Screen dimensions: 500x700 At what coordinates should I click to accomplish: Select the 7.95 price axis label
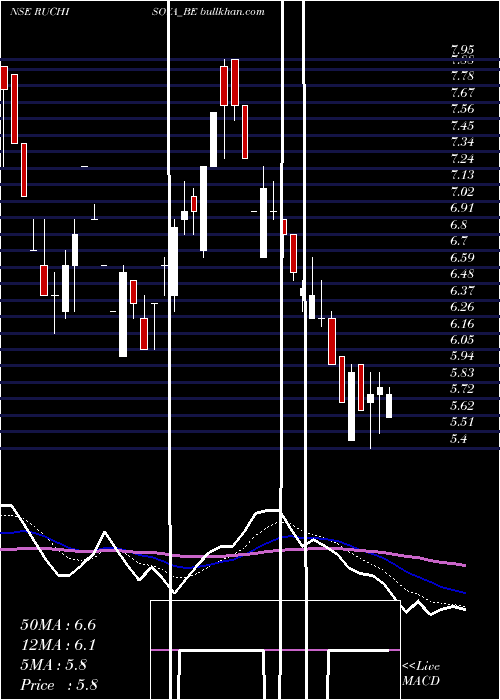pyautogui.click(x=462, y=50)
